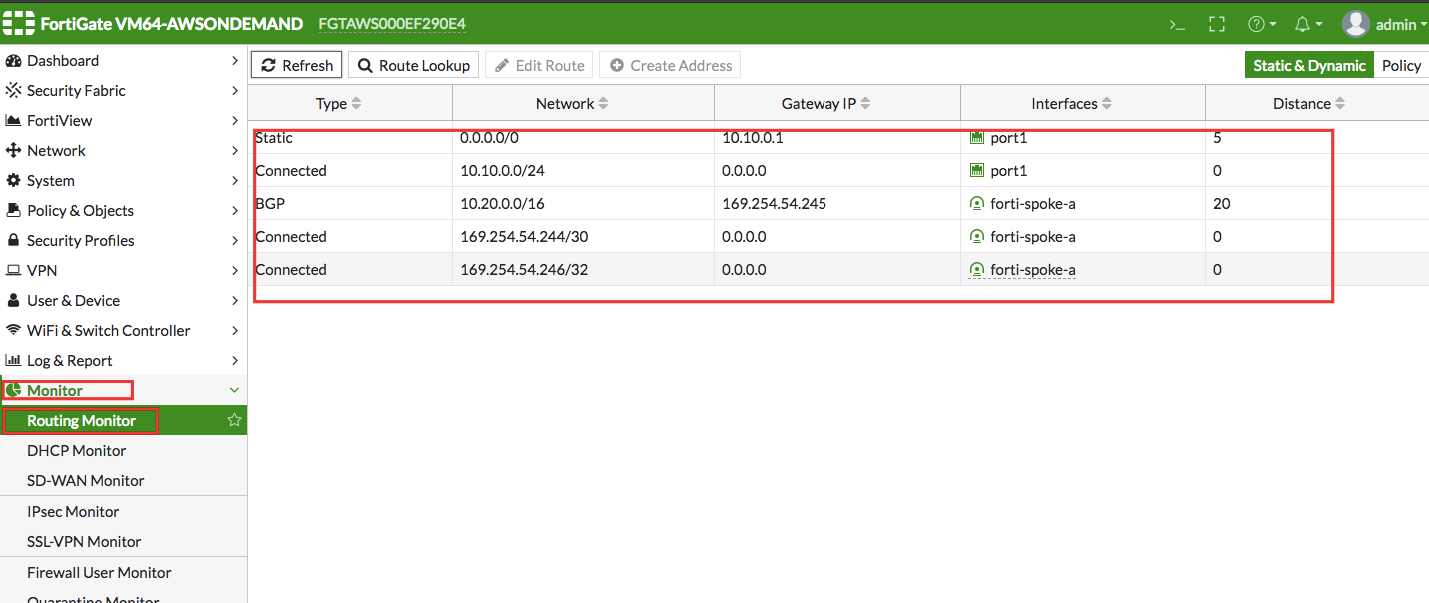Open the Dashboard menu
The height and width of the screenshot is (603, 1429).
click(x=123, y=61)
